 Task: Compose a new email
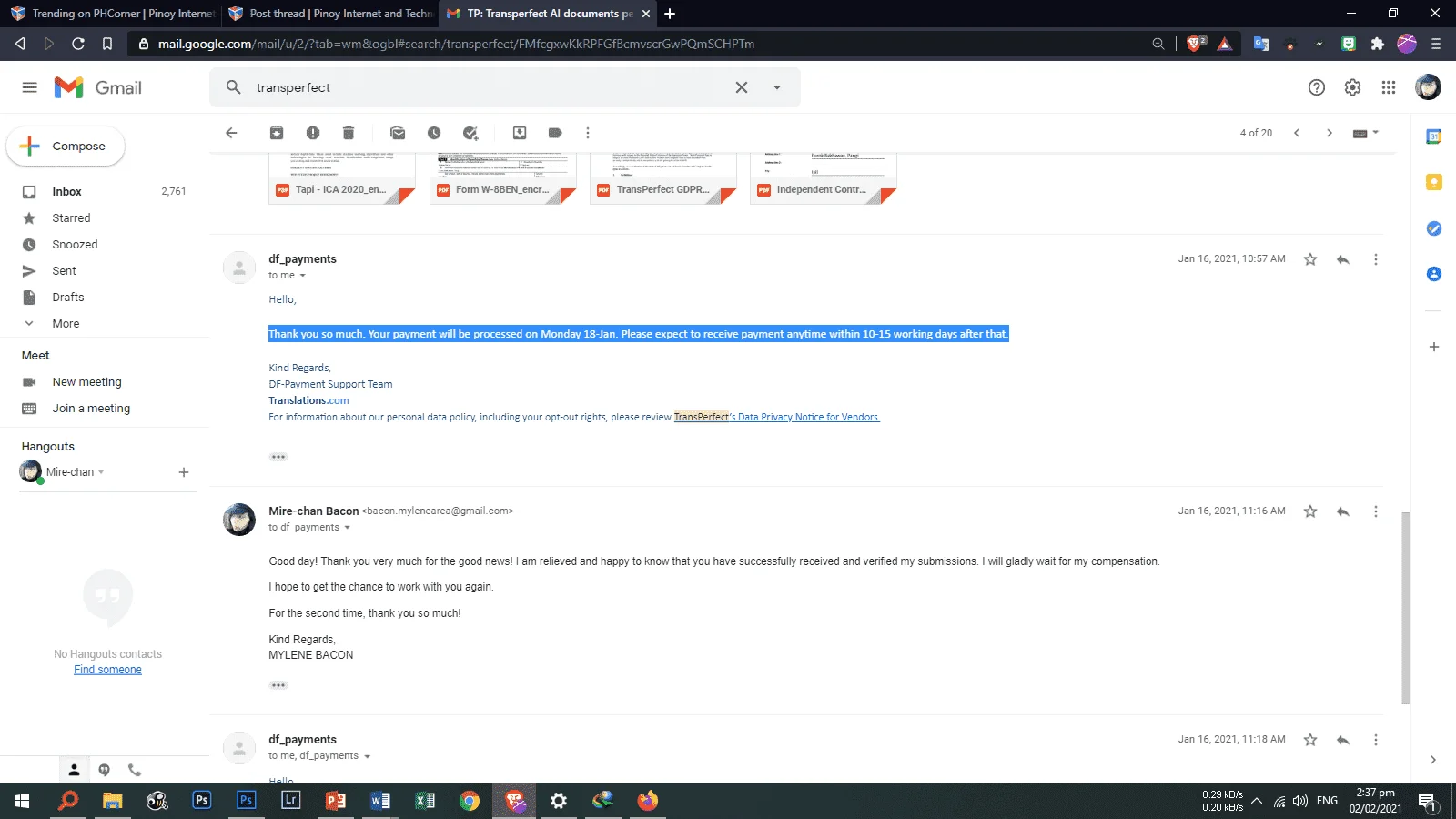point(66,147)
